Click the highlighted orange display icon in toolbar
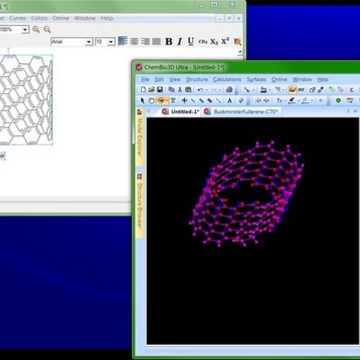Screen dimensions: 360x360 (x=292, y=89)
